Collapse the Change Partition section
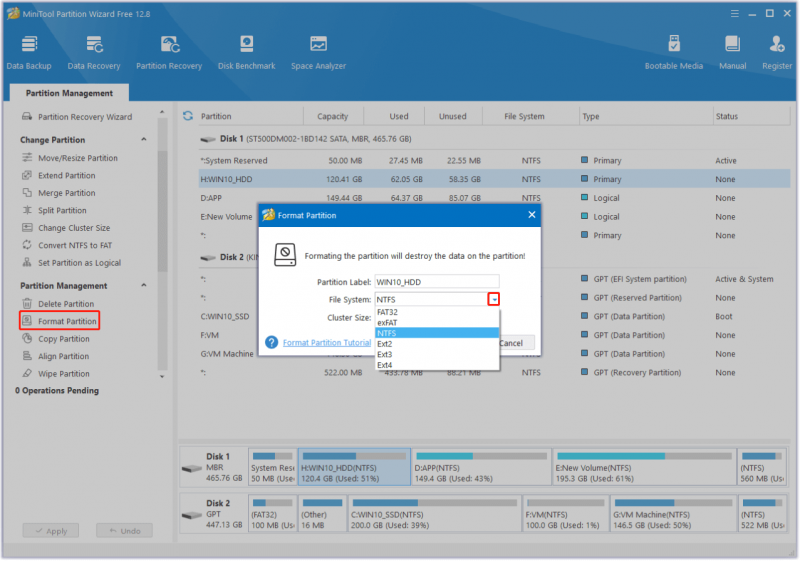Viewport: 800px width, 561px height. coord(144,139)
